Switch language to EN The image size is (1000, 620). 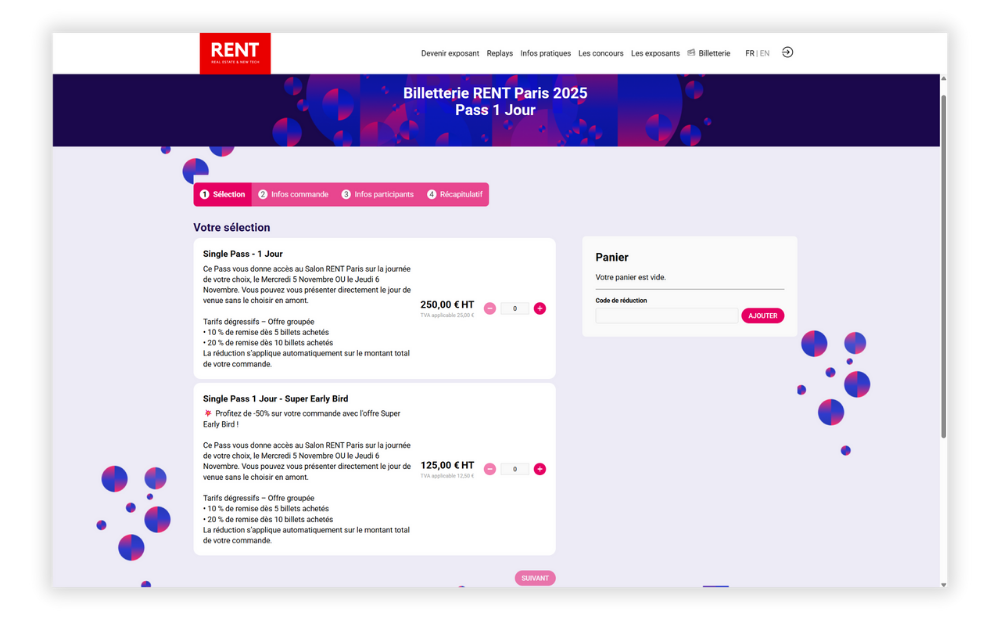click(x=765, y=53)
